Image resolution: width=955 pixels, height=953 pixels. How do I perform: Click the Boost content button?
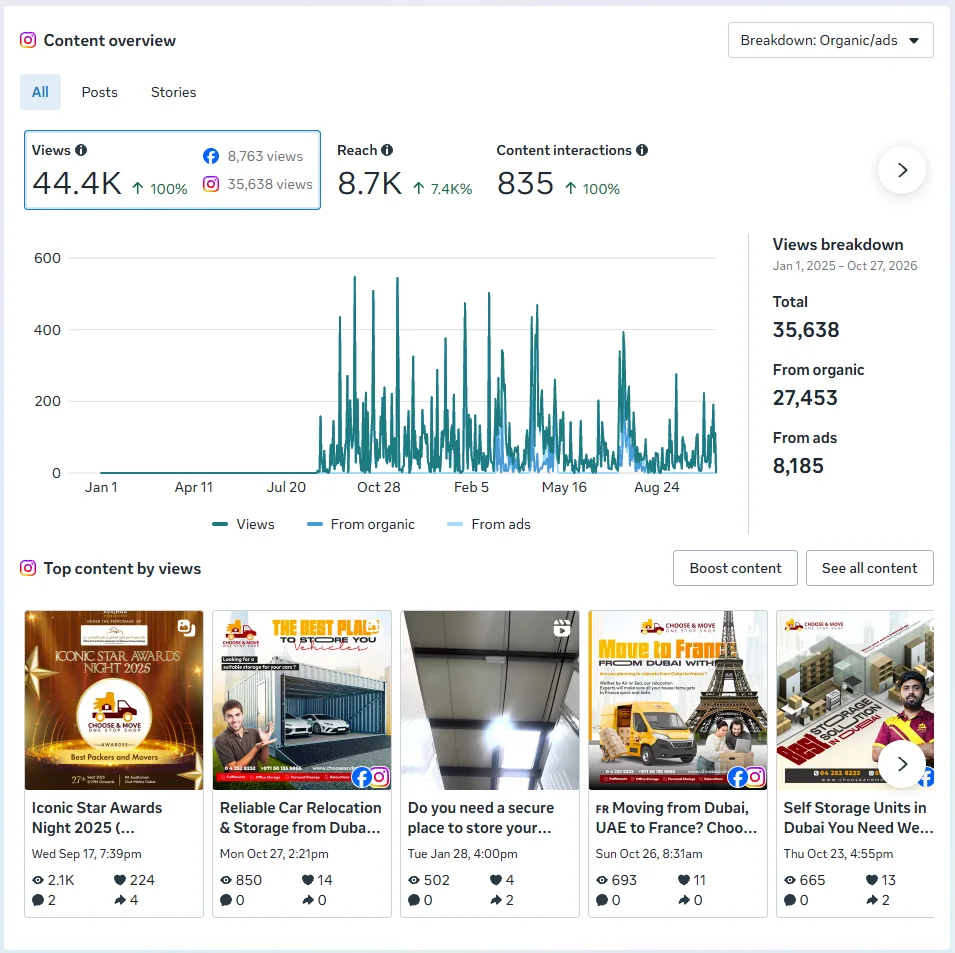click(x=735, y=568)
